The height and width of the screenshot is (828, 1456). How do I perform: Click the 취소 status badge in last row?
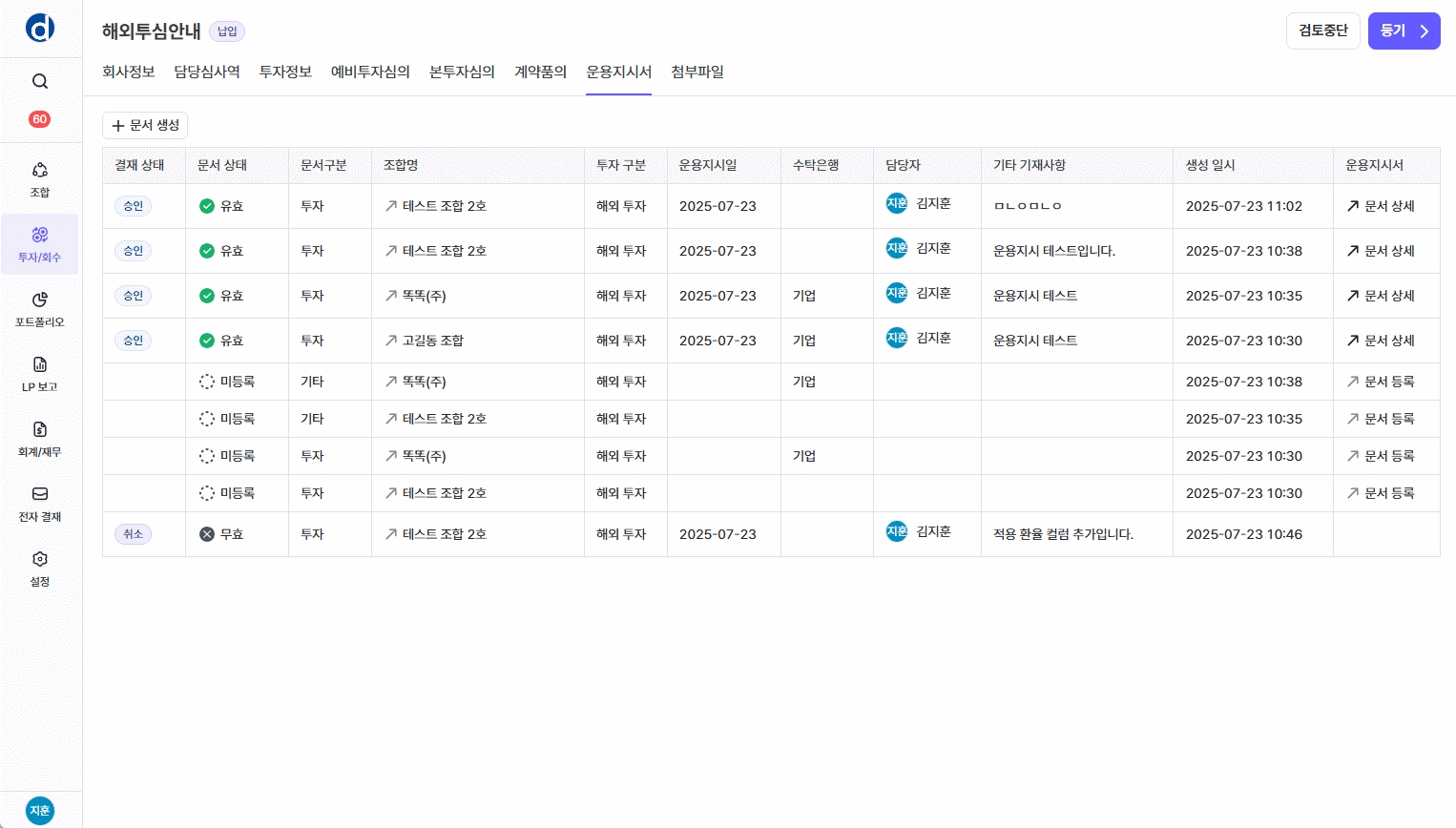click(x=133, y=534)
